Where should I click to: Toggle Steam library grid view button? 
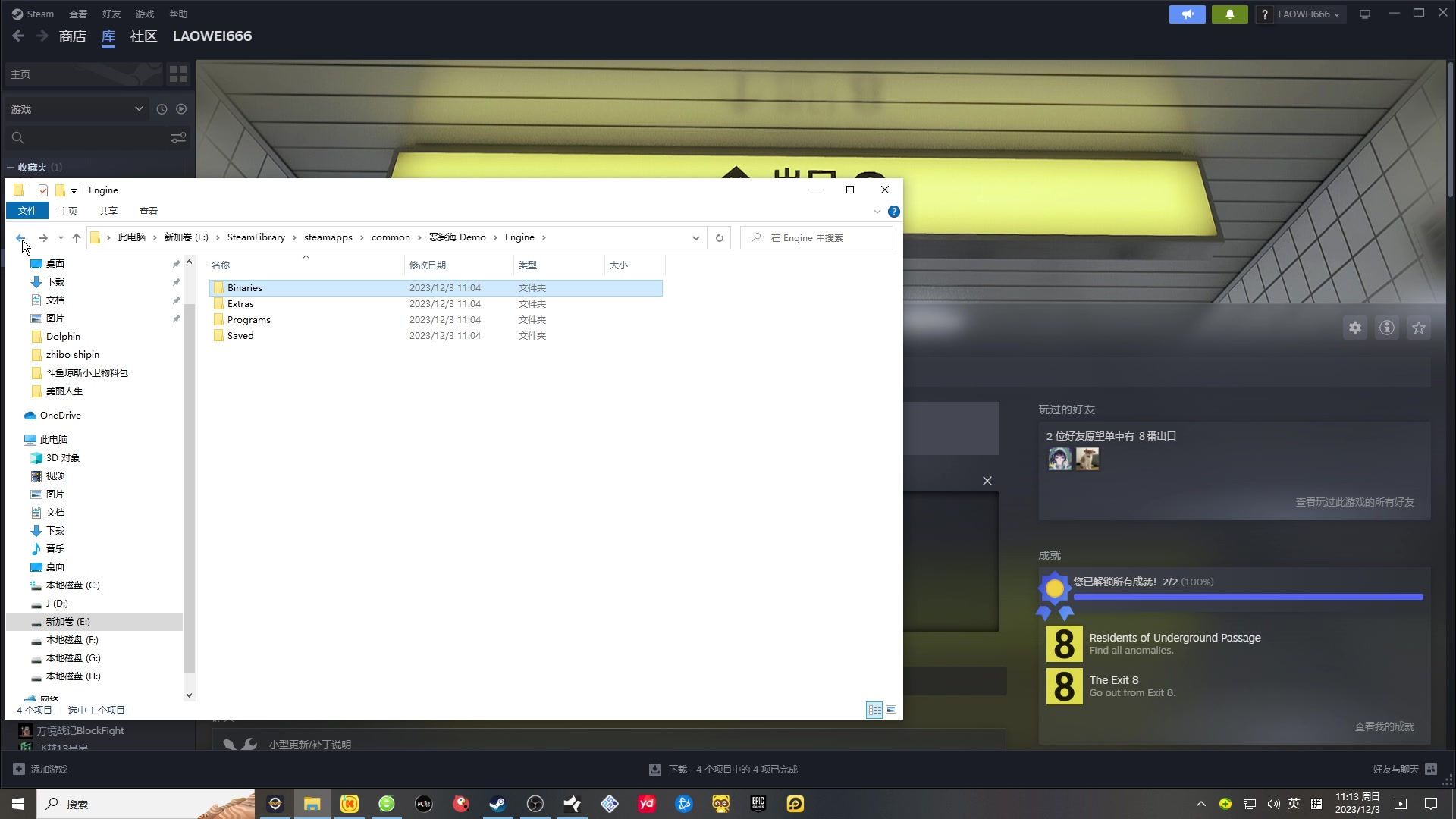[178, 74]
